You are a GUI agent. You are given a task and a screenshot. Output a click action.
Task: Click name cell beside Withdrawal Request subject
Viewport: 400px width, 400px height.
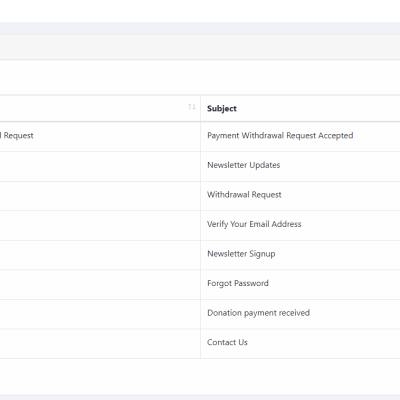100,196
